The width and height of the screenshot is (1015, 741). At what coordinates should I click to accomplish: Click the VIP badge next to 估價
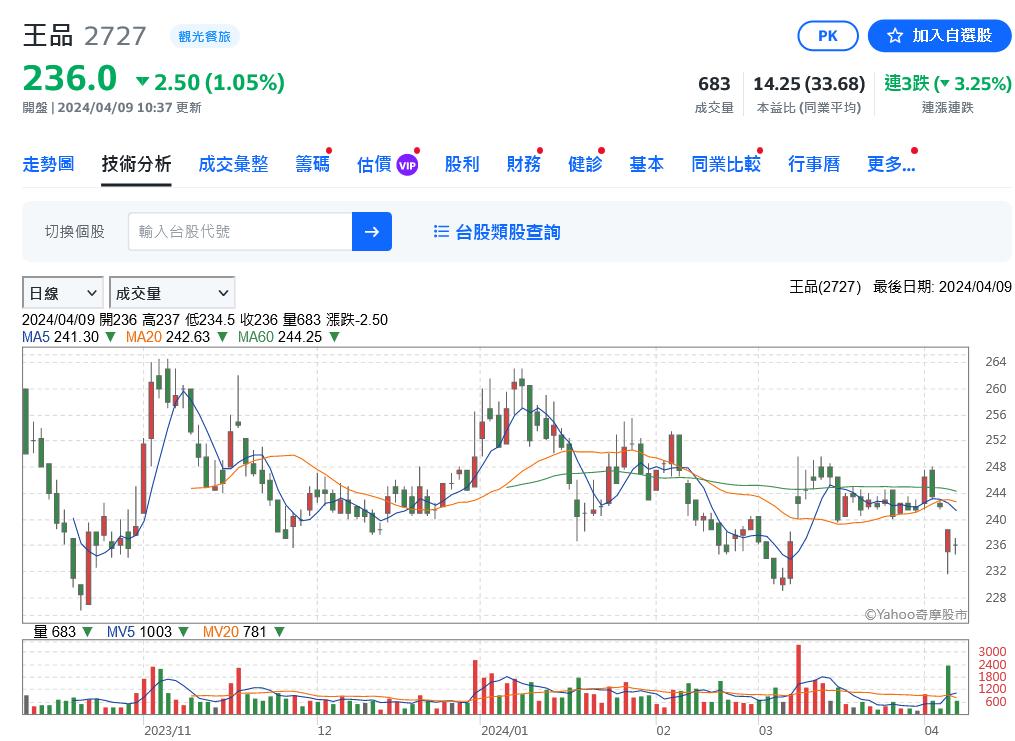point(407,166)
